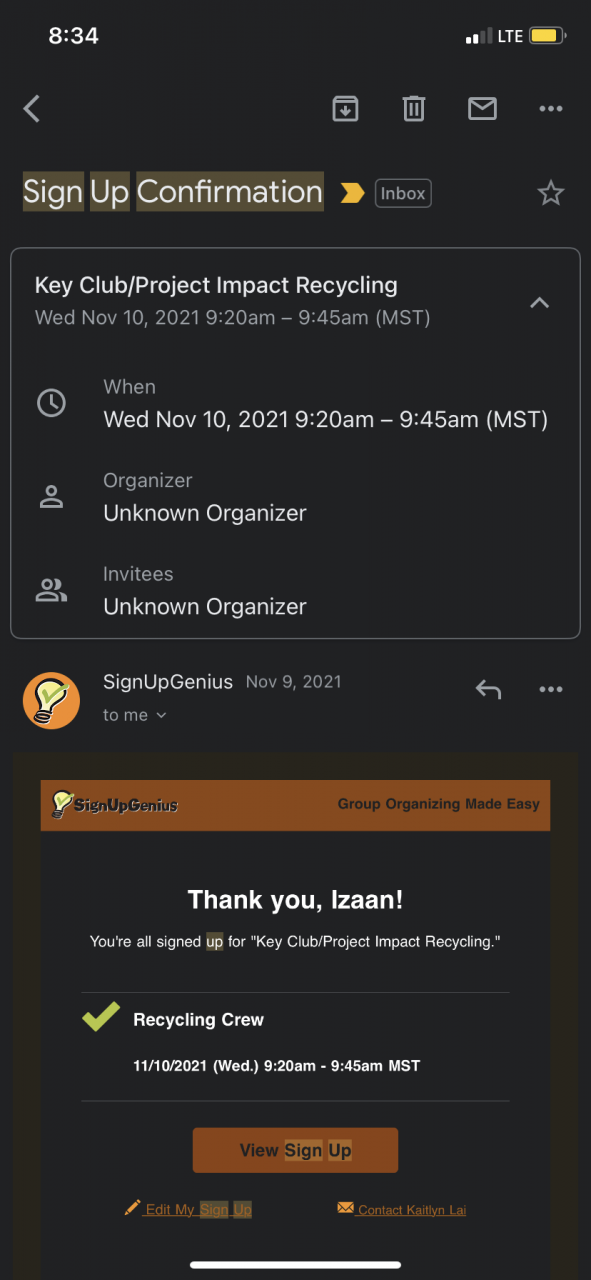
Task: Mark email as unread with envelope icon
Action: tap(482, 108)
